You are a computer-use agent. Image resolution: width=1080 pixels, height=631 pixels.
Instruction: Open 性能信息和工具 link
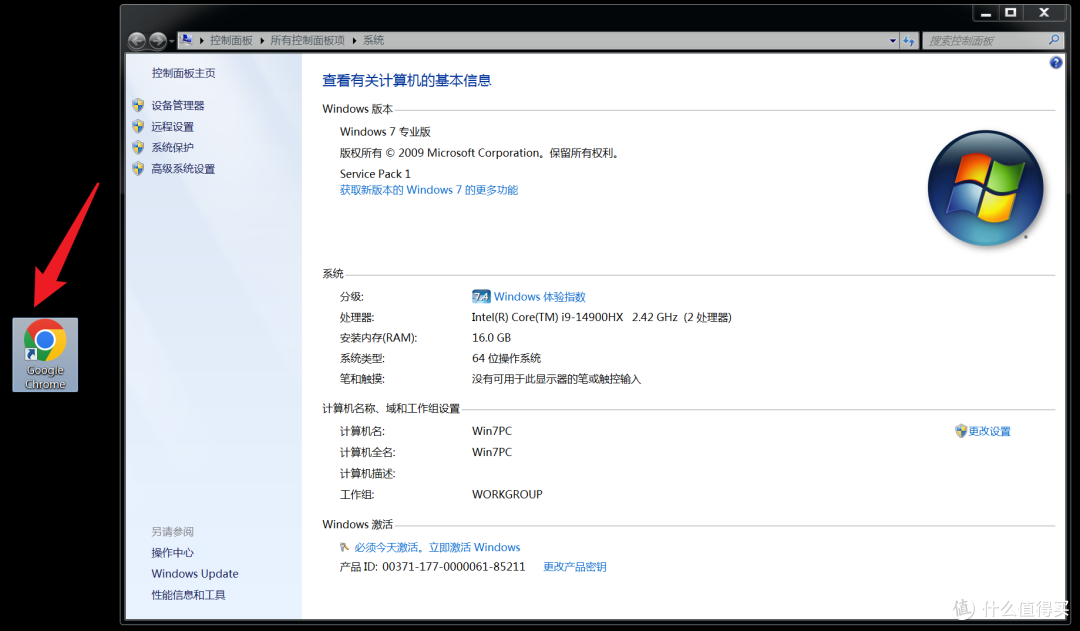(188, 595)
